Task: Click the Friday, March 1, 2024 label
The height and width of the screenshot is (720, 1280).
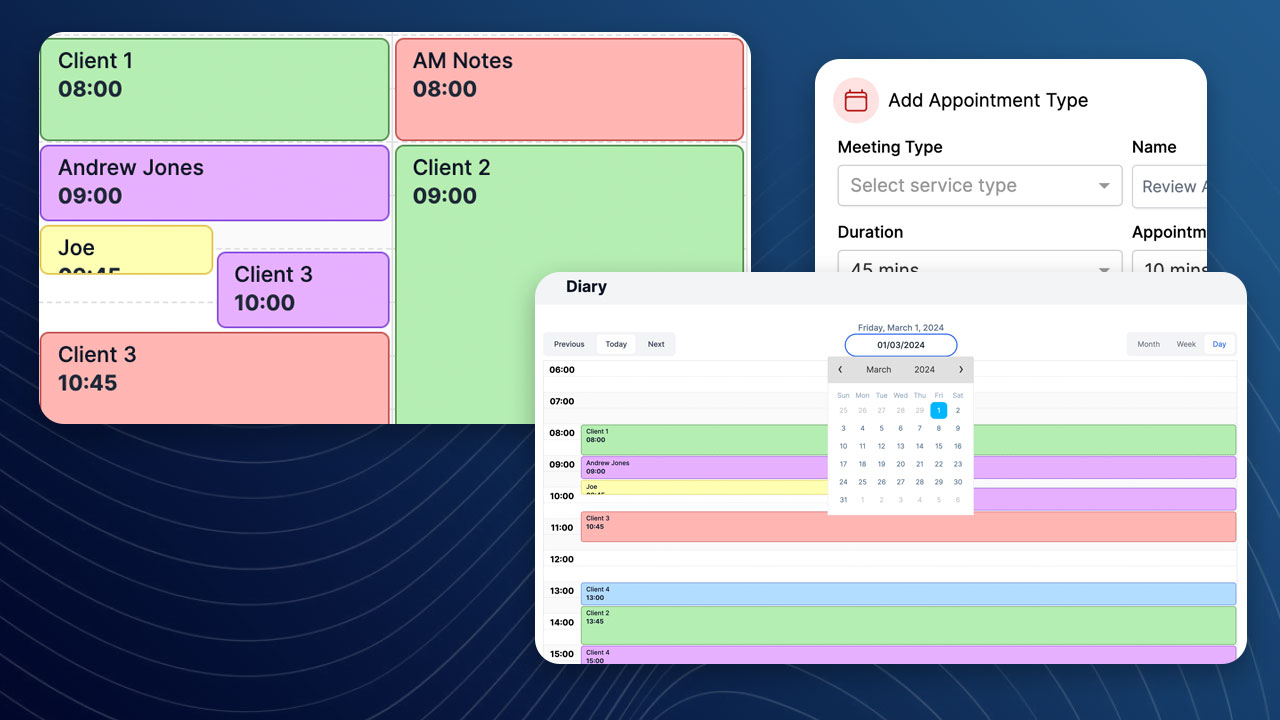Action: [x=901, y=328]
